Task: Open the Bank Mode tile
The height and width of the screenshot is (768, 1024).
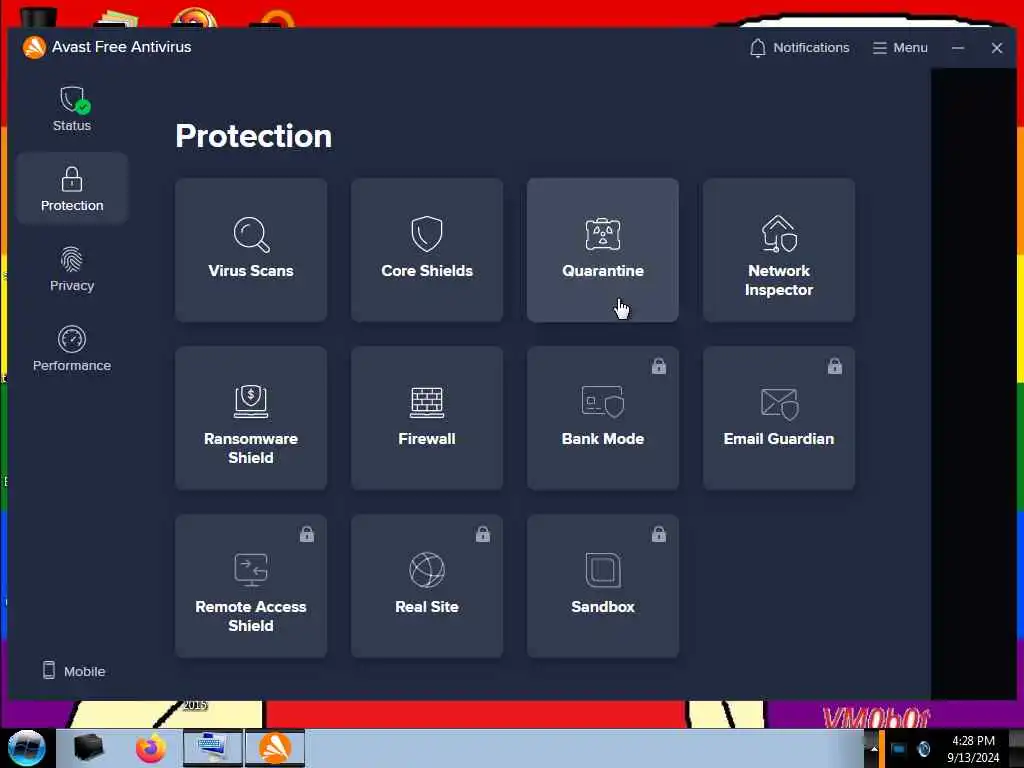Action: tap(603, 418)
